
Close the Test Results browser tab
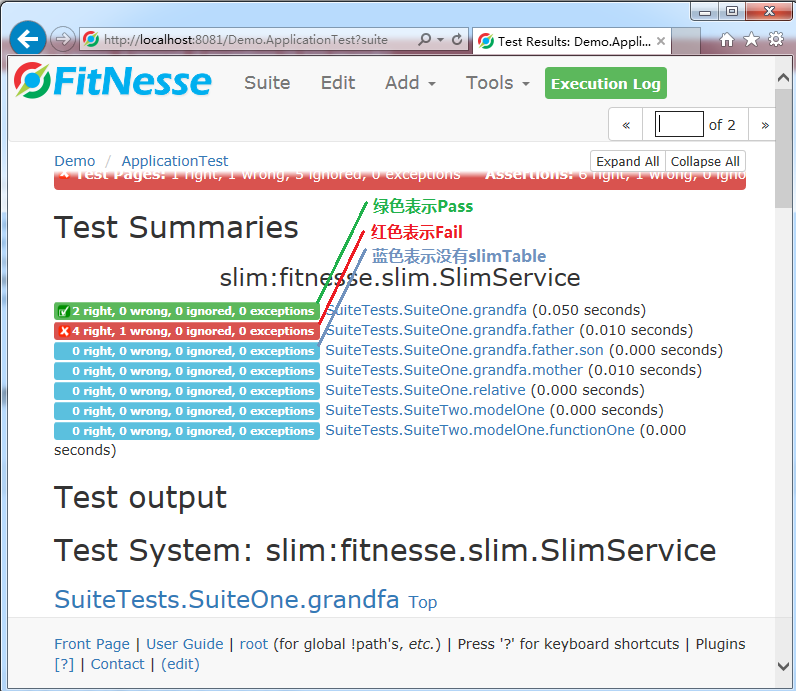[x=660, y=41]
